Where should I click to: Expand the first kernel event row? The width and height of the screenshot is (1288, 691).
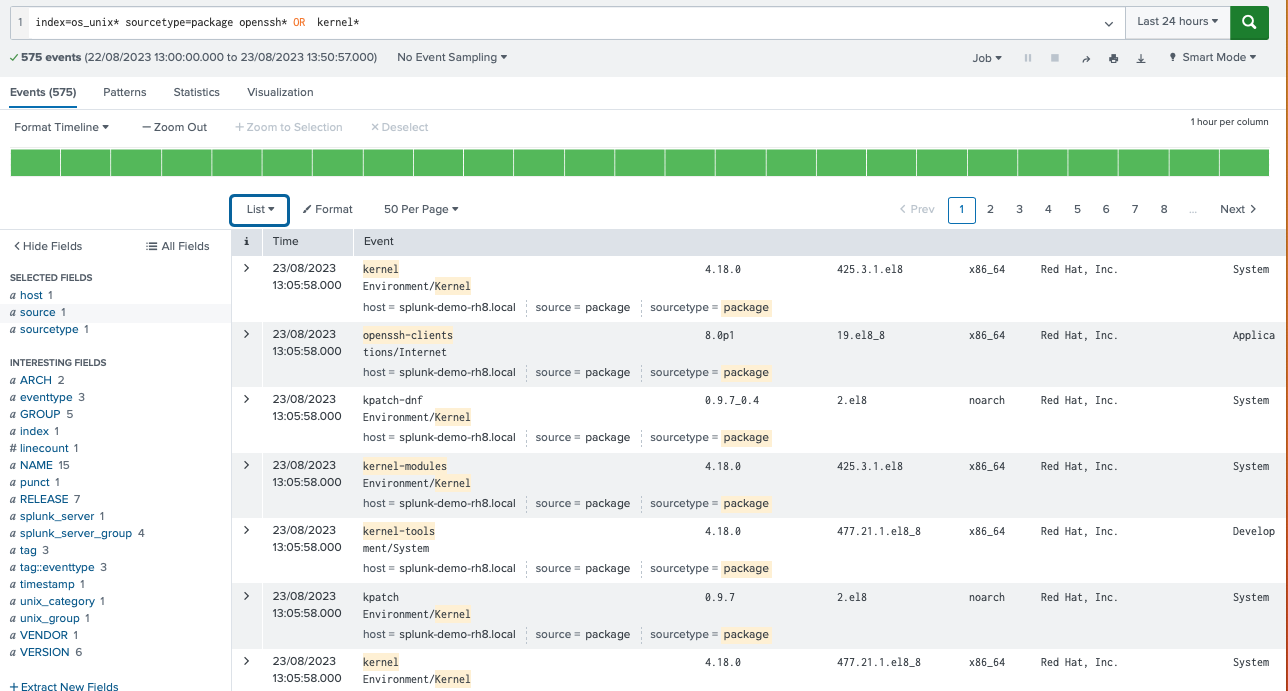point(247,268)
